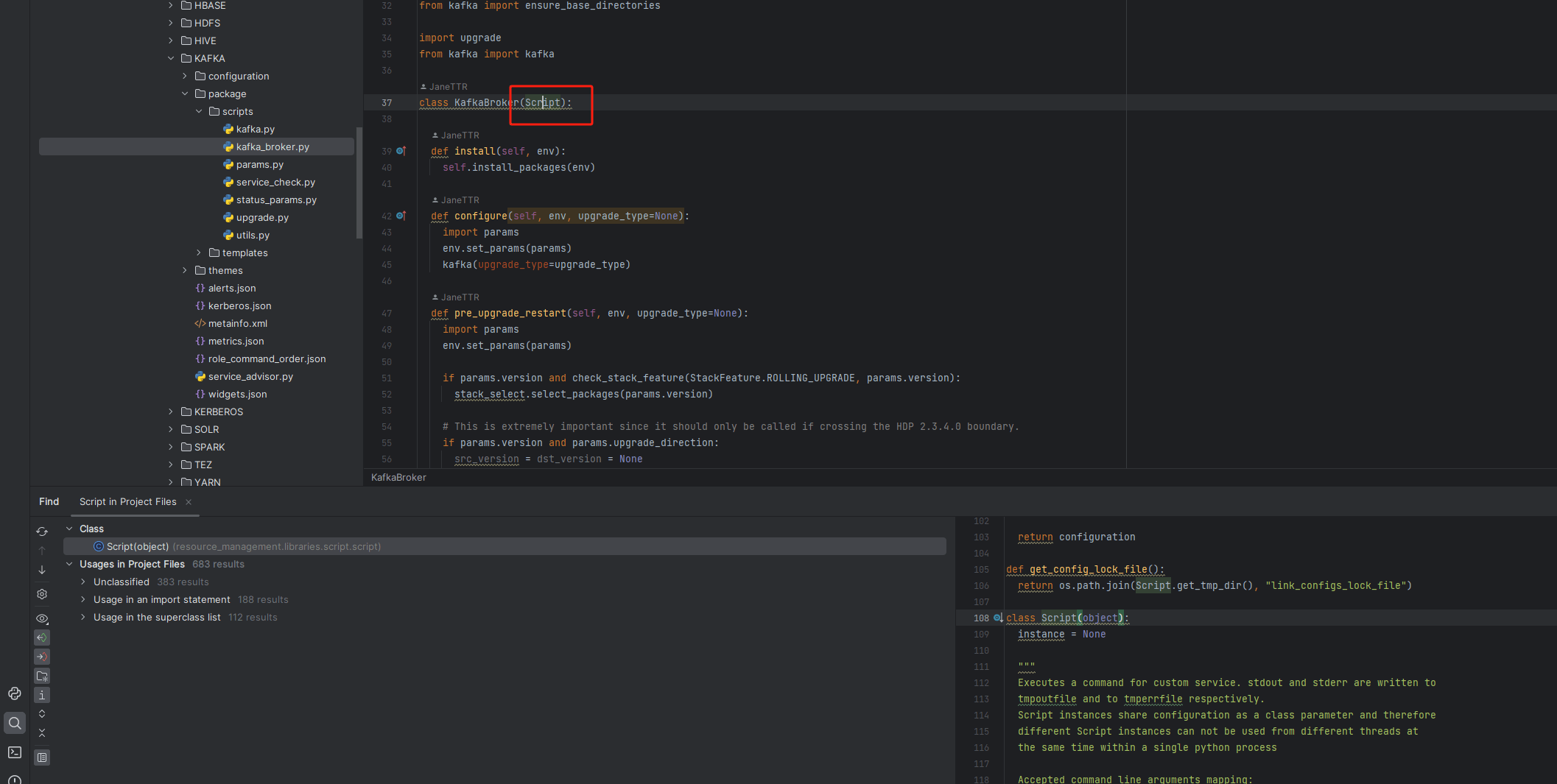Screen dimensions: 1557x784
Task: Open the Find tool window magnifier icon
Action: point(15,723)
